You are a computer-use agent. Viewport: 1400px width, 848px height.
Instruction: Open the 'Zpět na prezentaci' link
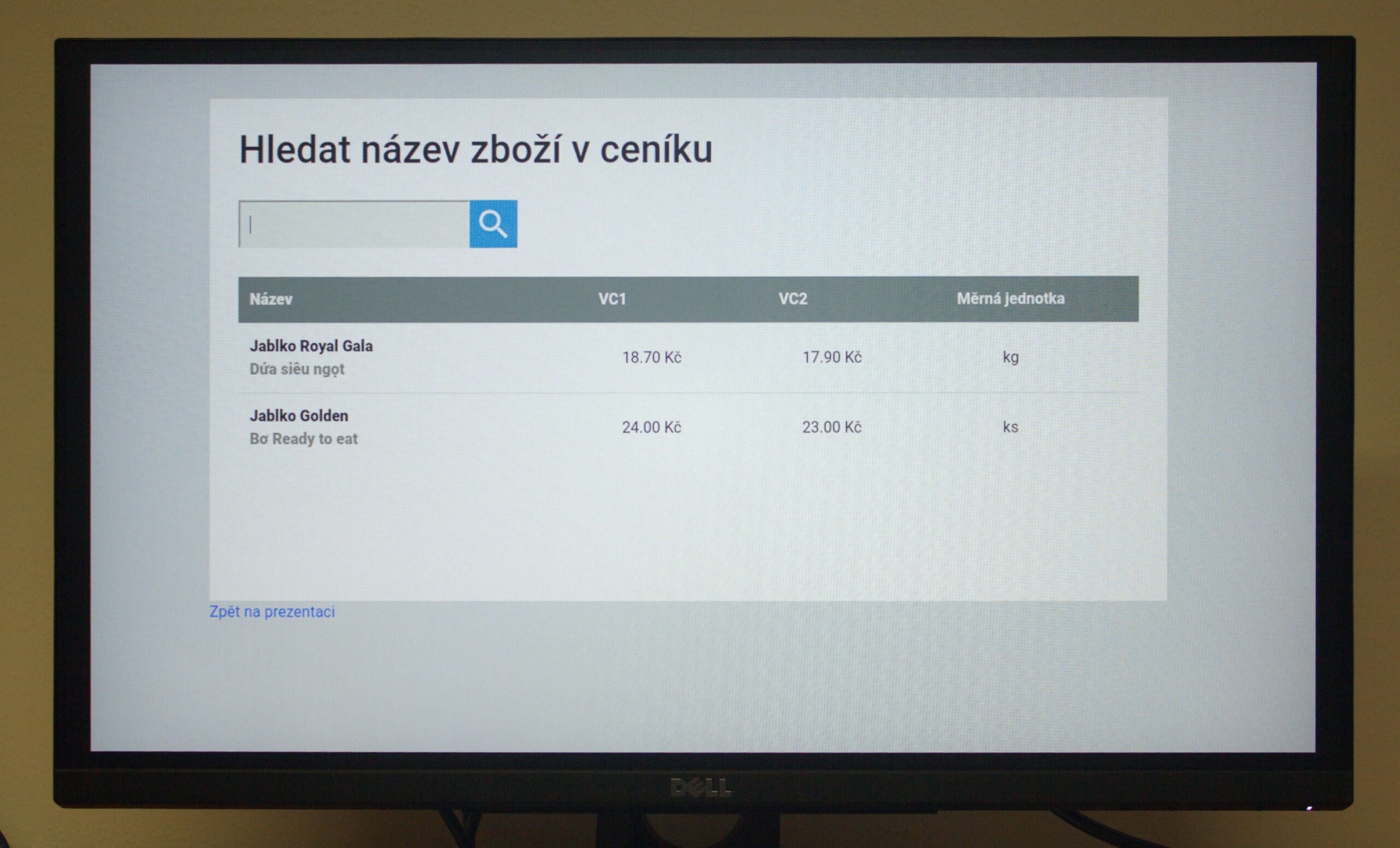click(x=272, y=612)
